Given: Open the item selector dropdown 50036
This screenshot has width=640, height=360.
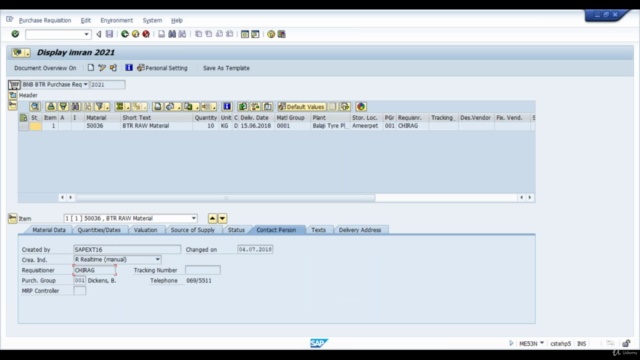Looking at the screenshot, I should pos(194,218).
